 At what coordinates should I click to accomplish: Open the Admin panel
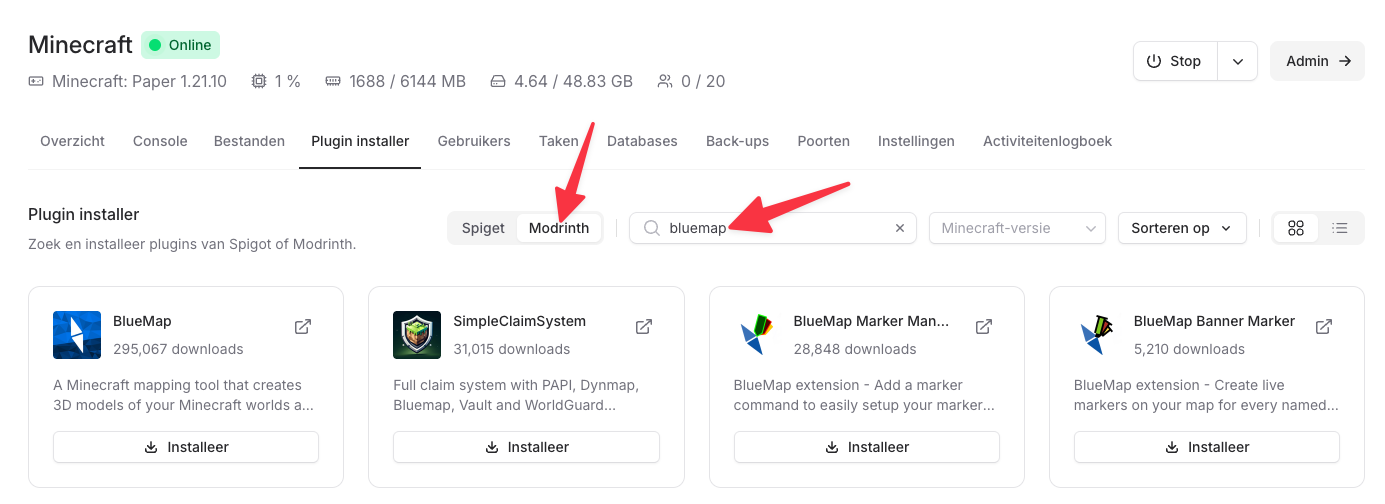[x=1317, y=61]
